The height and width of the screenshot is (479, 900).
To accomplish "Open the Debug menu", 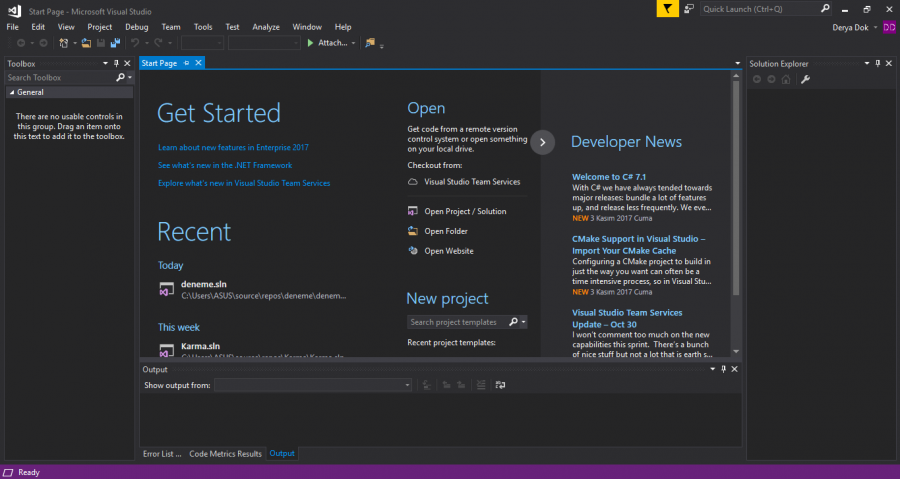I will pos(136,27).
